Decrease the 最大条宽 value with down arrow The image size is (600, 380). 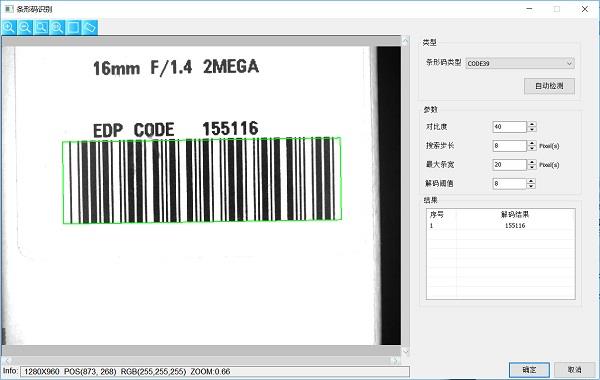coord(532,167)
